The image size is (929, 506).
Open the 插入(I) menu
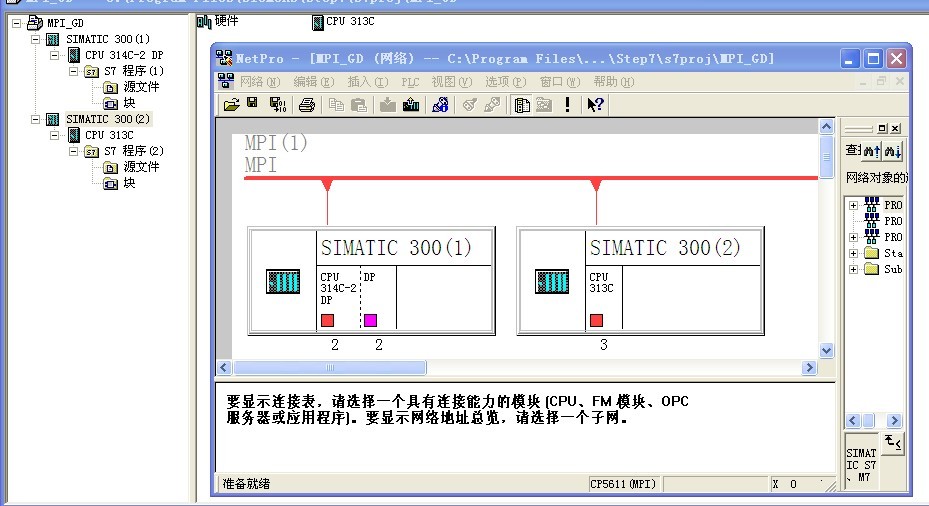pos(367,82)
